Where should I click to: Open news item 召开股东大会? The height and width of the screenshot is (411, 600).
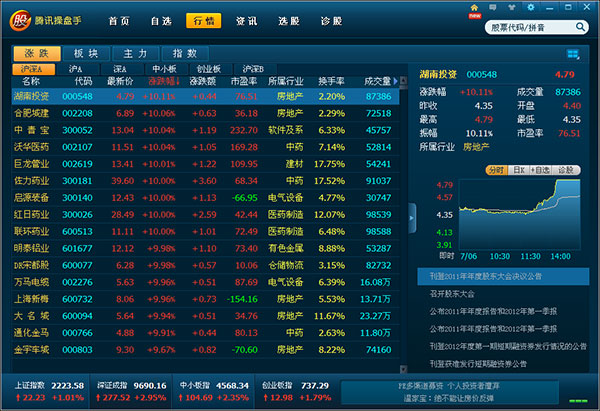pyautogui.click(x=452, y=294)
